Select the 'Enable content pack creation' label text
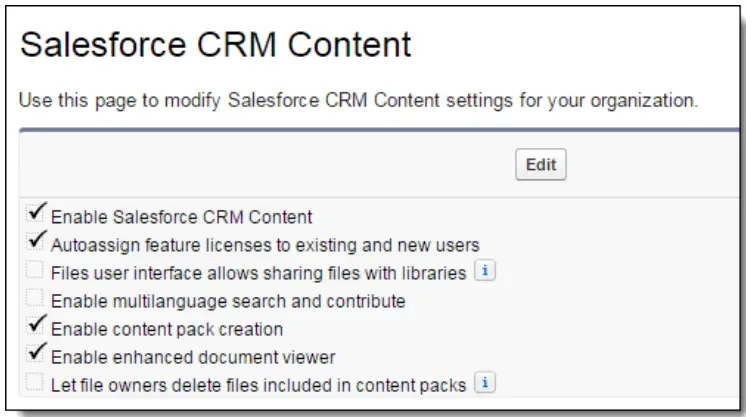 pos(167,328)
